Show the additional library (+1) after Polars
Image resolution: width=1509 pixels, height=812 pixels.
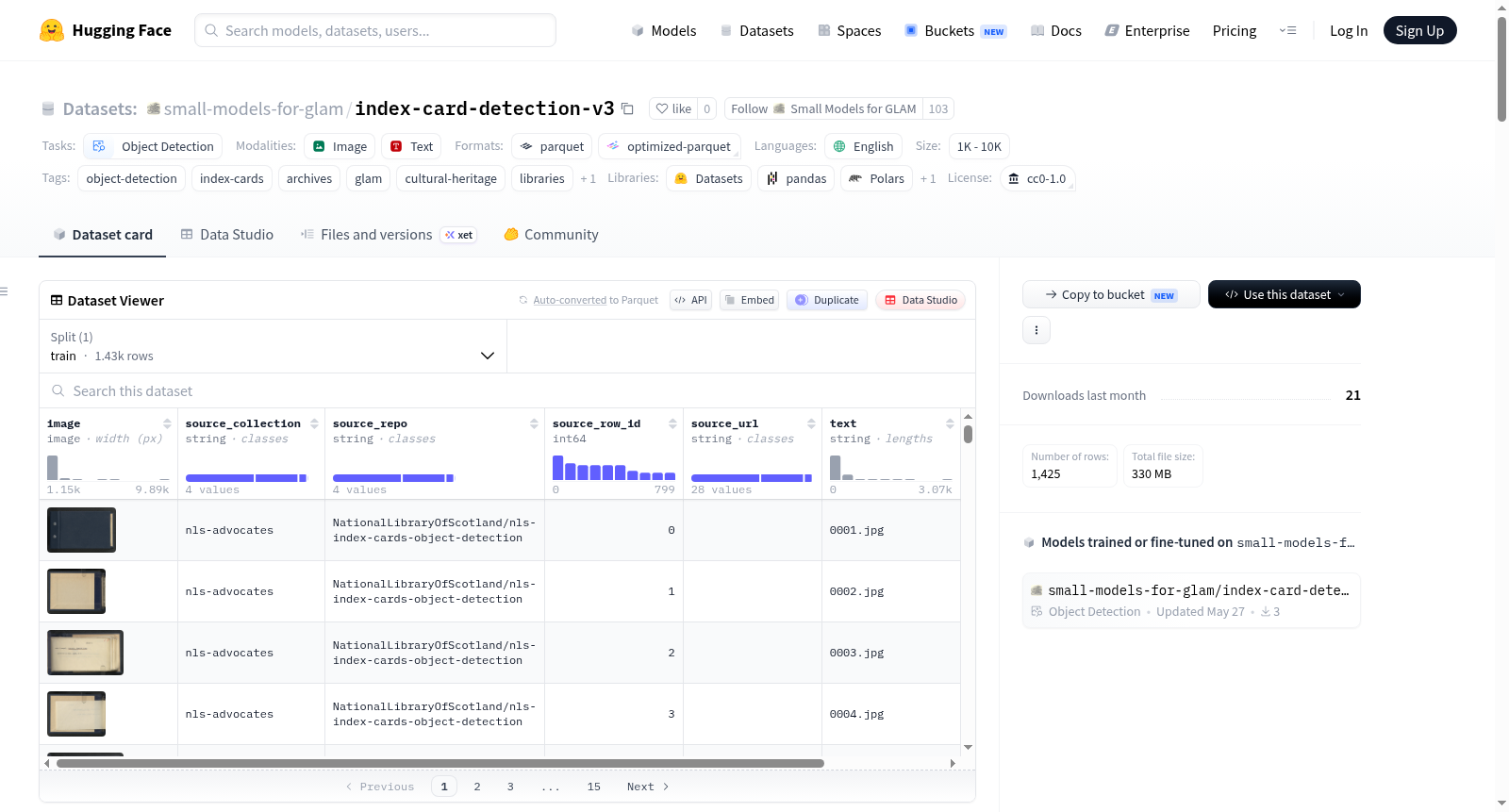coord(928,178)
